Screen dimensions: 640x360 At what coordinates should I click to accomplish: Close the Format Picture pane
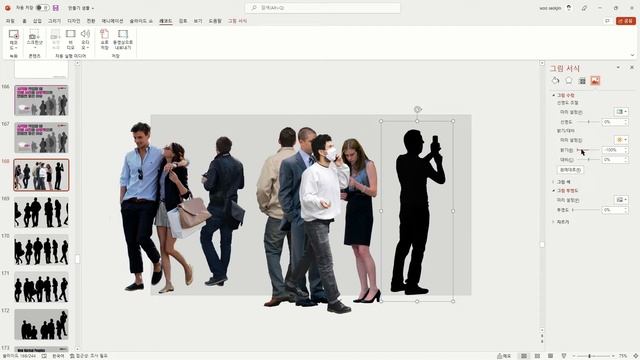(x=632, y=67)
